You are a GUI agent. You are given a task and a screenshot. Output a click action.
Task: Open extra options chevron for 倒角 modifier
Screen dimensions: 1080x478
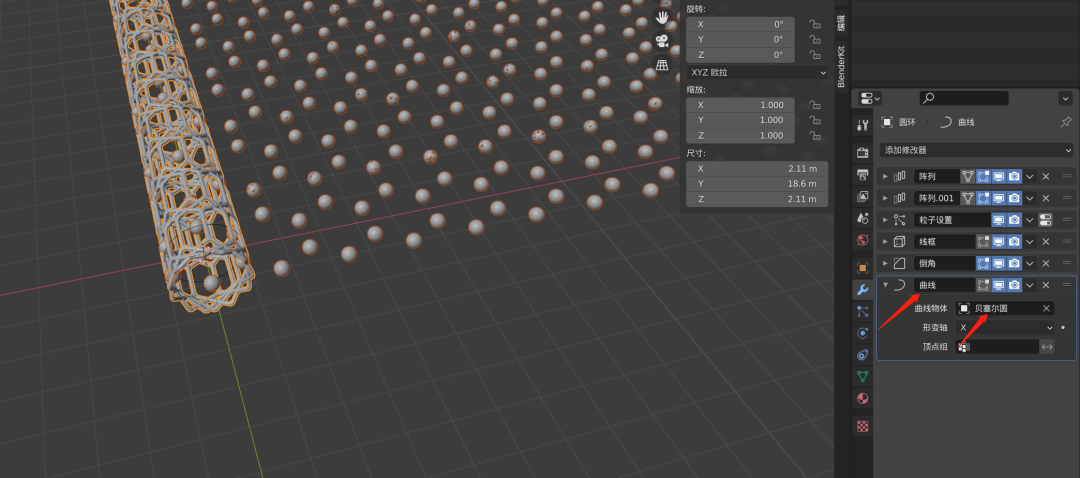[1030, 263]
